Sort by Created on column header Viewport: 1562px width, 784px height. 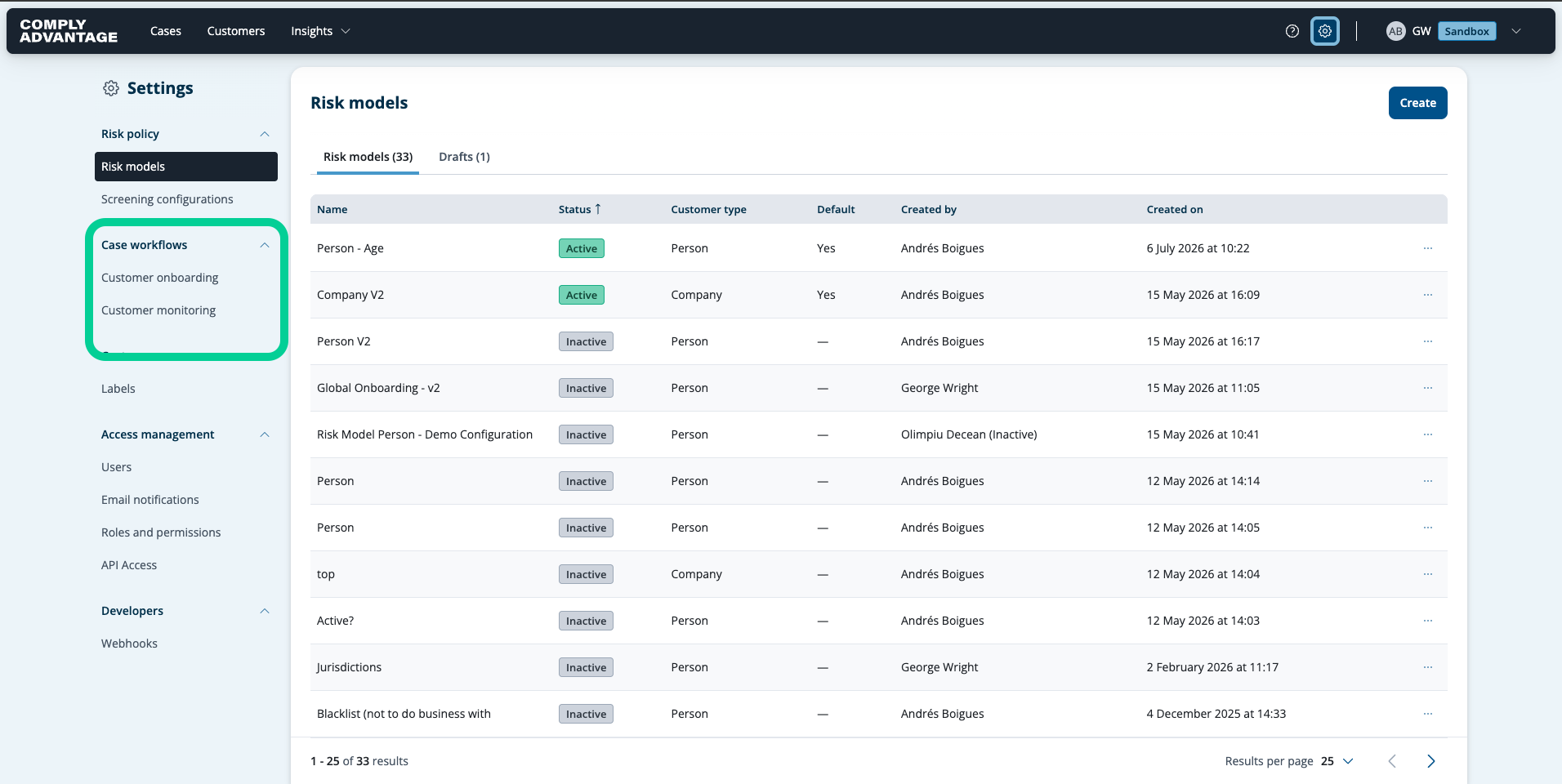click(x=1175, y=209)
